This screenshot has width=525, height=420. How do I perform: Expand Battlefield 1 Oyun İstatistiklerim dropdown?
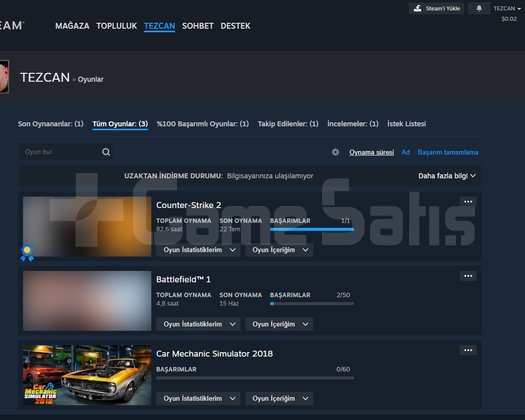pyautogui.click(x=199, y=324)
